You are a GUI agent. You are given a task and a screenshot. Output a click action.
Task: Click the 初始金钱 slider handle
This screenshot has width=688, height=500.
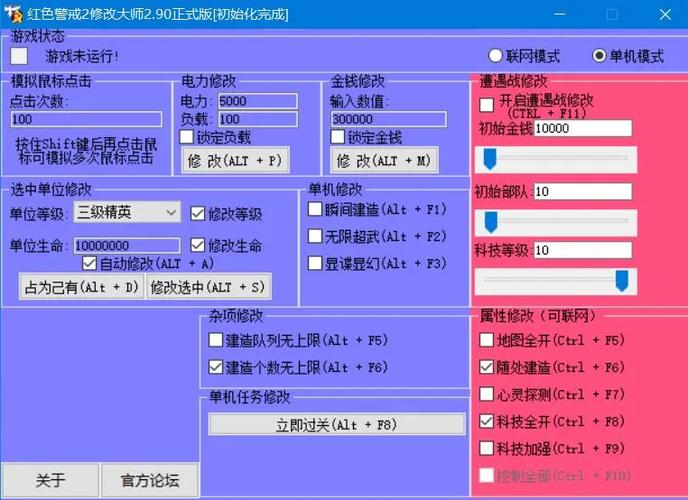click(x=490, y=159)
